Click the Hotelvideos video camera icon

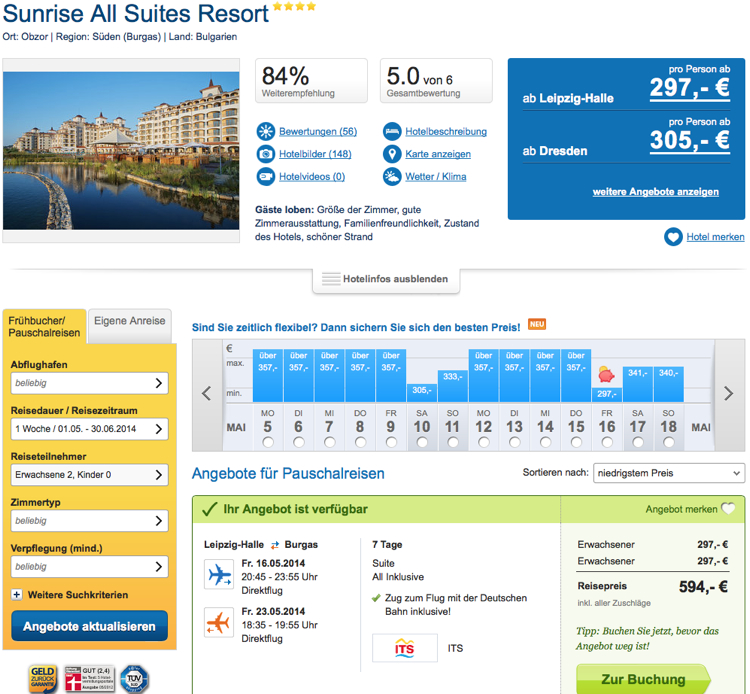click(x=265, y=176)
